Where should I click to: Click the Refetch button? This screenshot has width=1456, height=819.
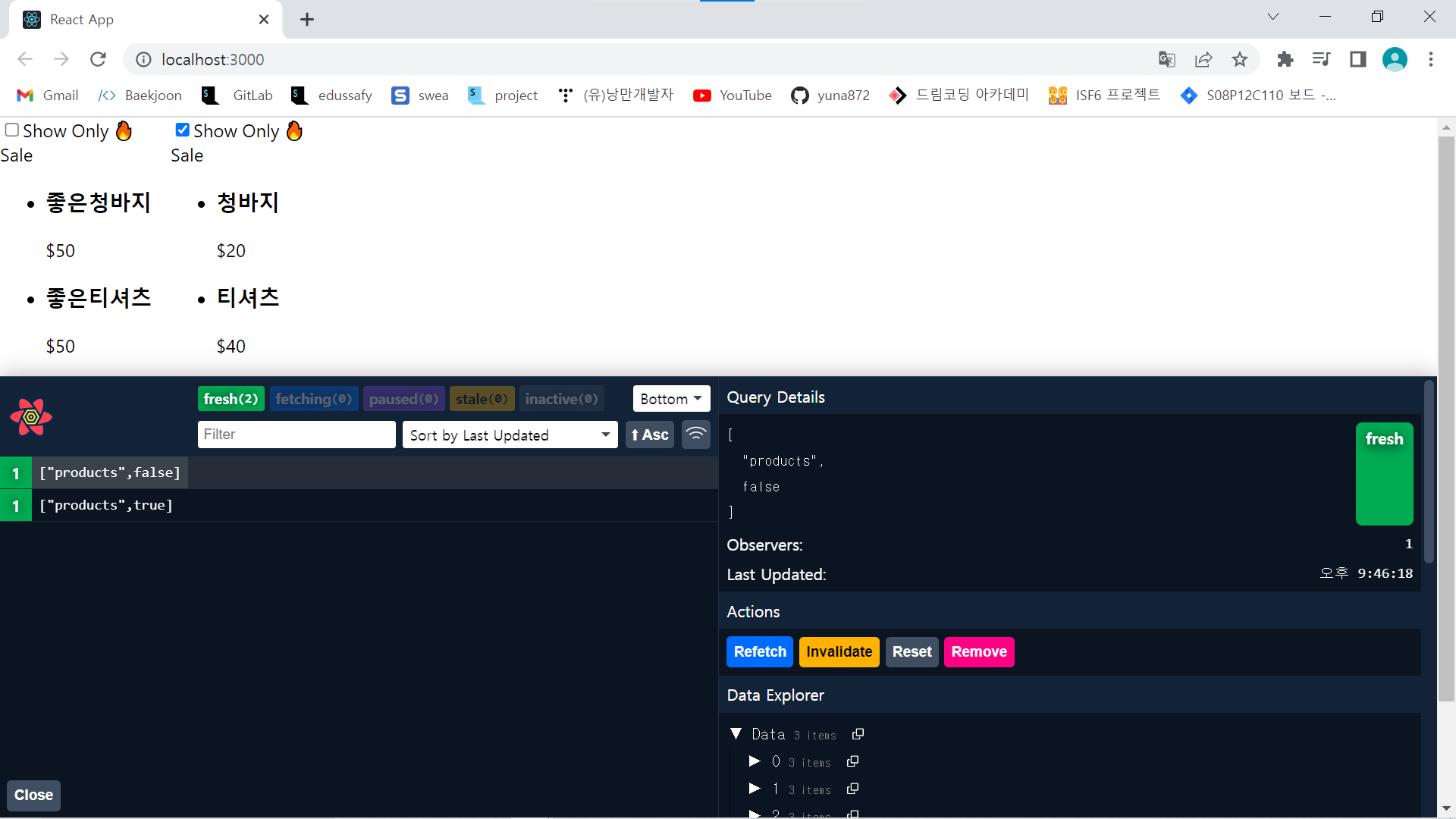(x=759, y=651)
